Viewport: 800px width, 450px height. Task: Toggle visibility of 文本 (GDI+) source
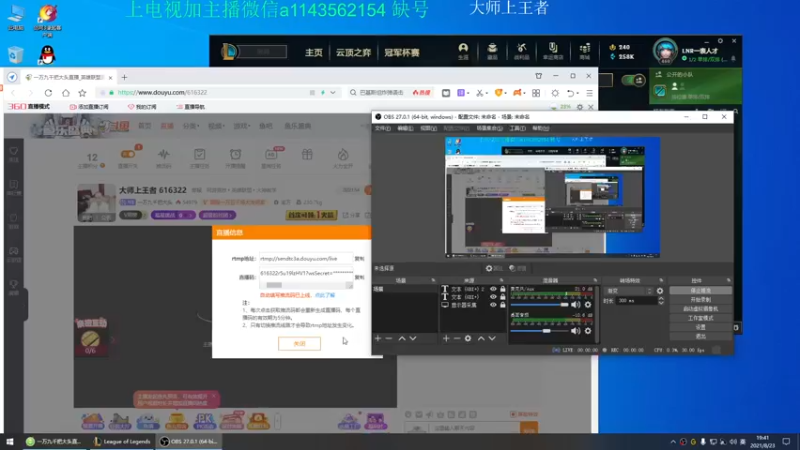(493, 297)
